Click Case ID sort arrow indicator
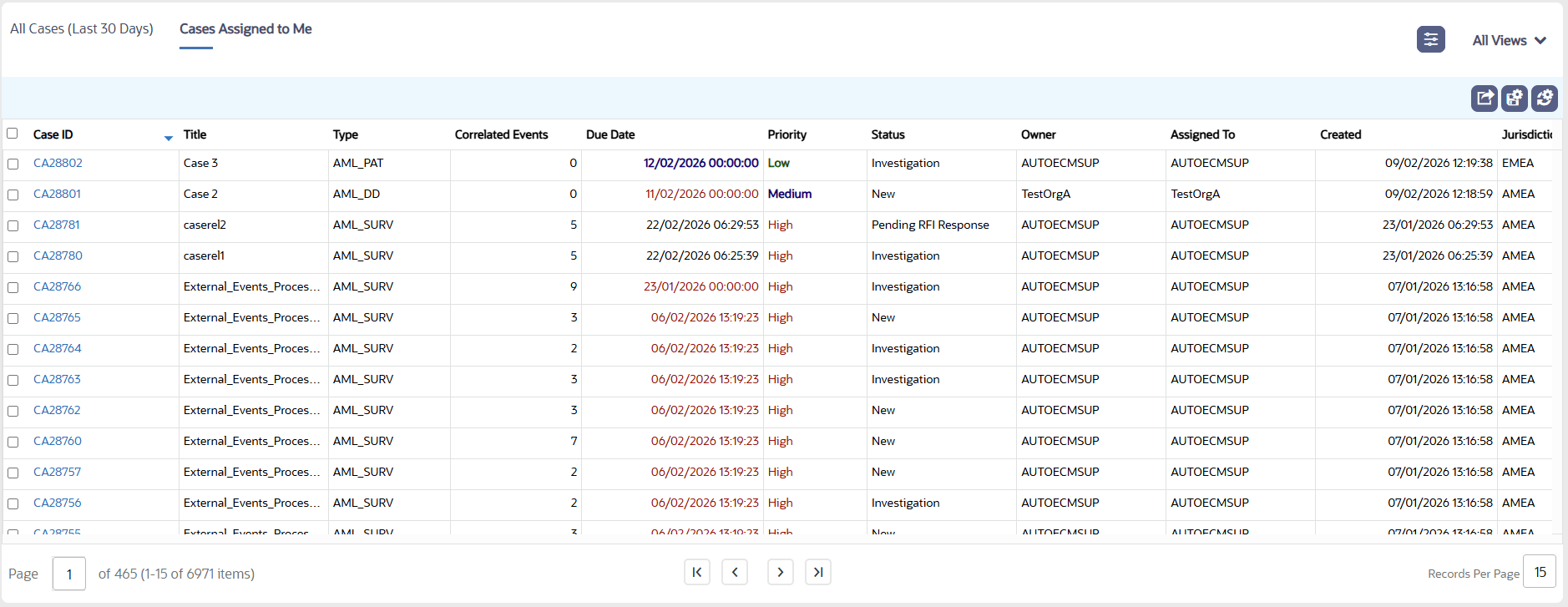The width and height of the screenshot is (1568, 607). tap(169, 138)
